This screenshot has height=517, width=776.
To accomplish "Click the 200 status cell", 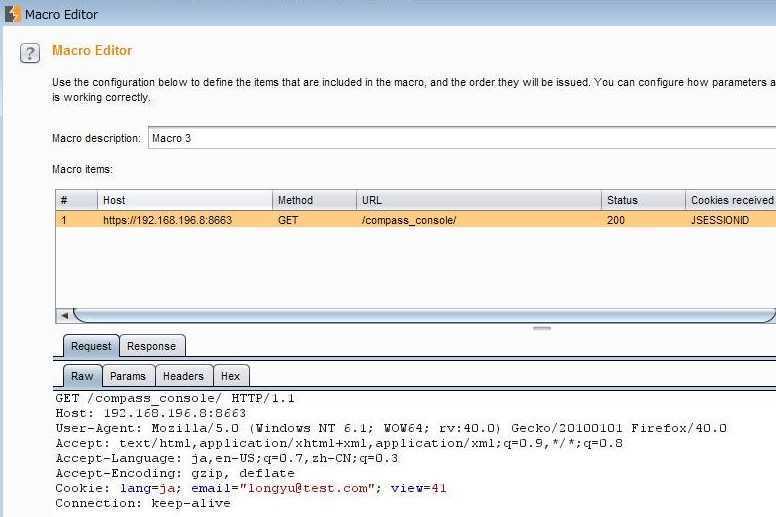I will tap(616, 220).
